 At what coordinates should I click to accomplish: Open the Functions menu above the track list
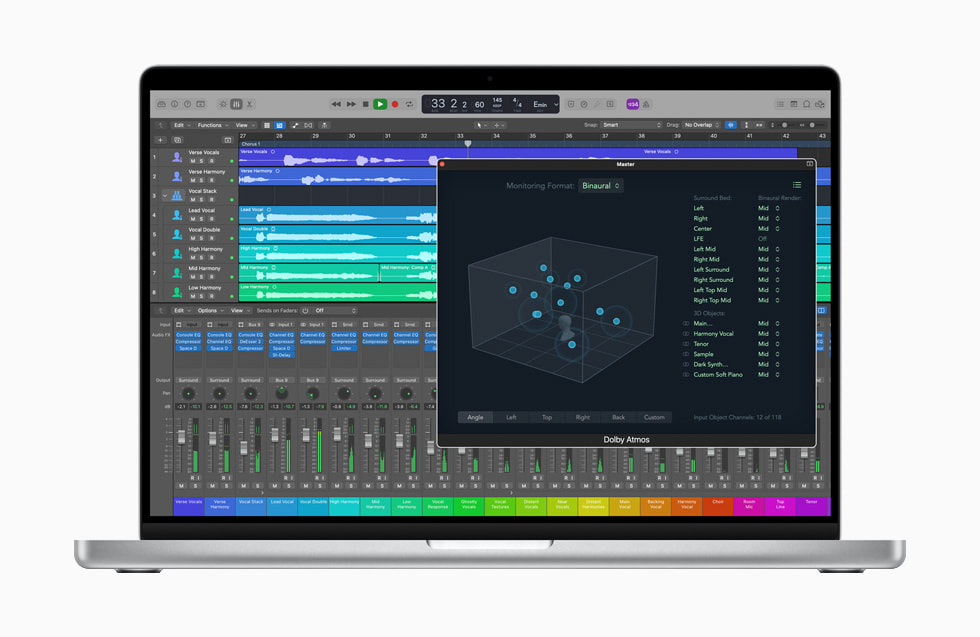[211, 125]
